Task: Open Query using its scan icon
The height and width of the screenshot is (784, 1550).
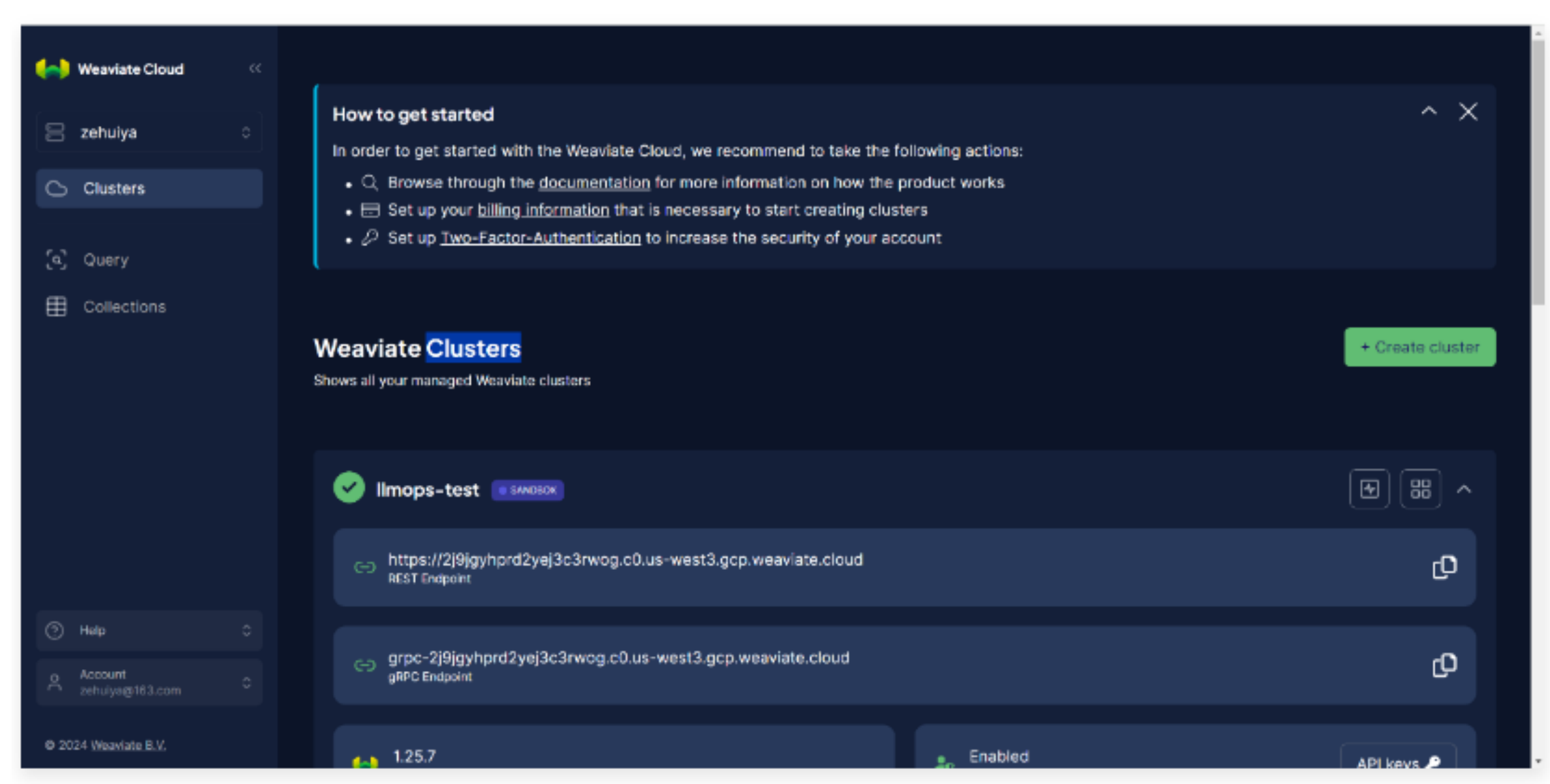Action: tap(56, 259)
